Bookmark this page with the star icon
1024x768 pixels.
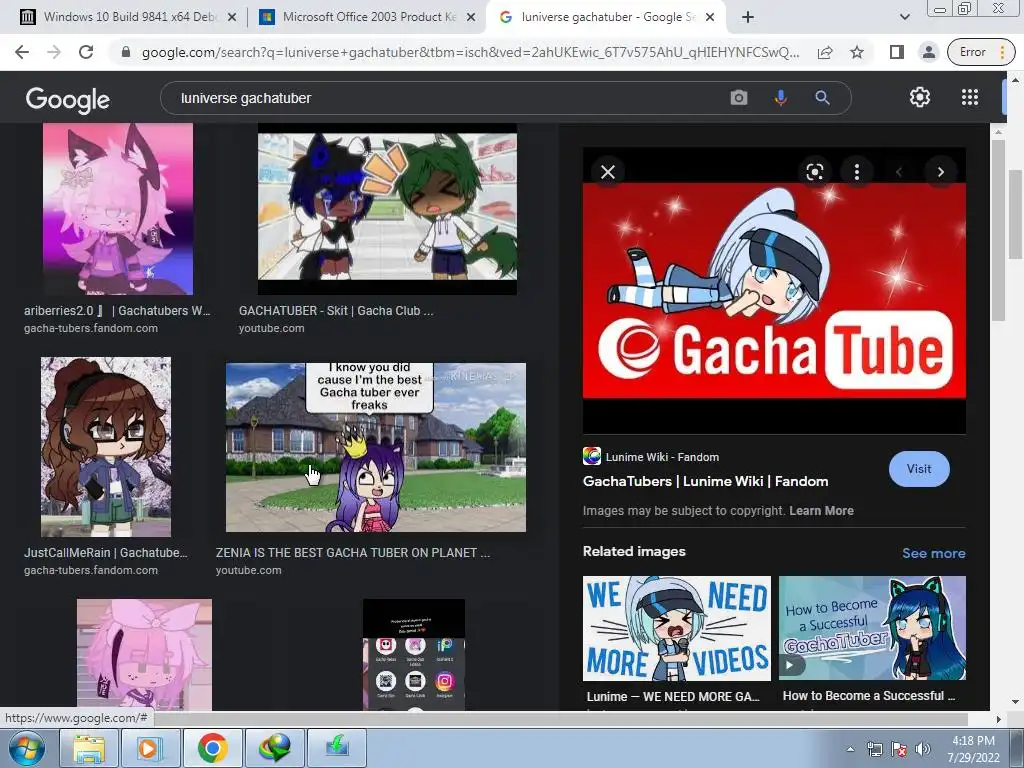[x=857, y=52]
